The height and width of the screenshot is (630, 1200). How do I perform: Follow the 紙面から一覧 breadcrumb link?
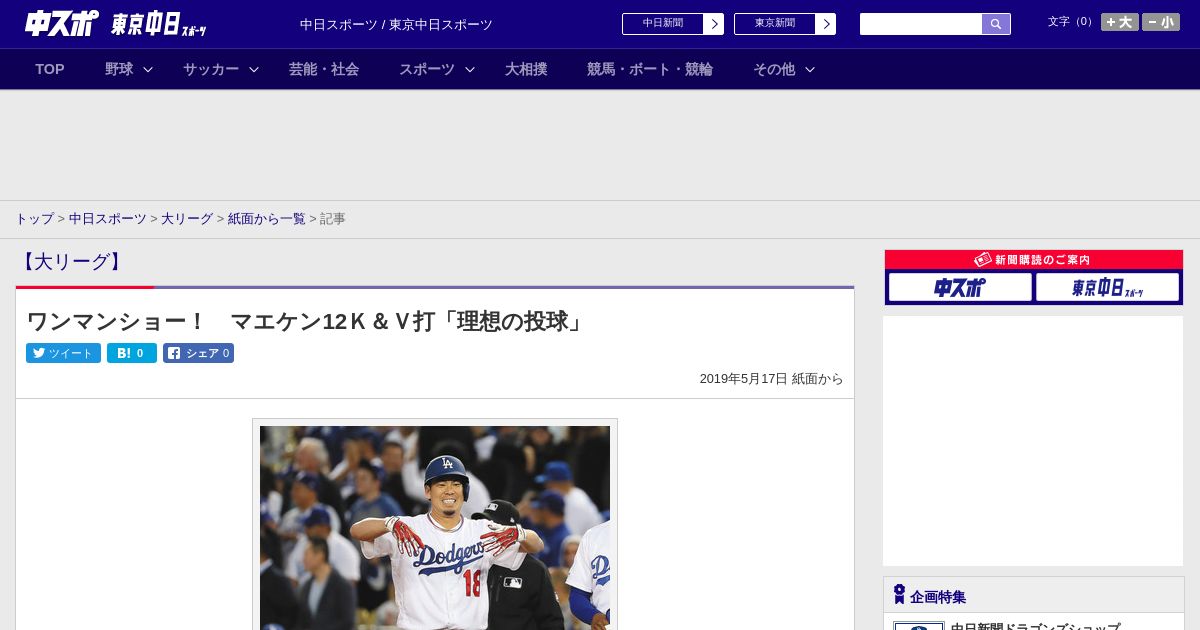coord(266,219)
